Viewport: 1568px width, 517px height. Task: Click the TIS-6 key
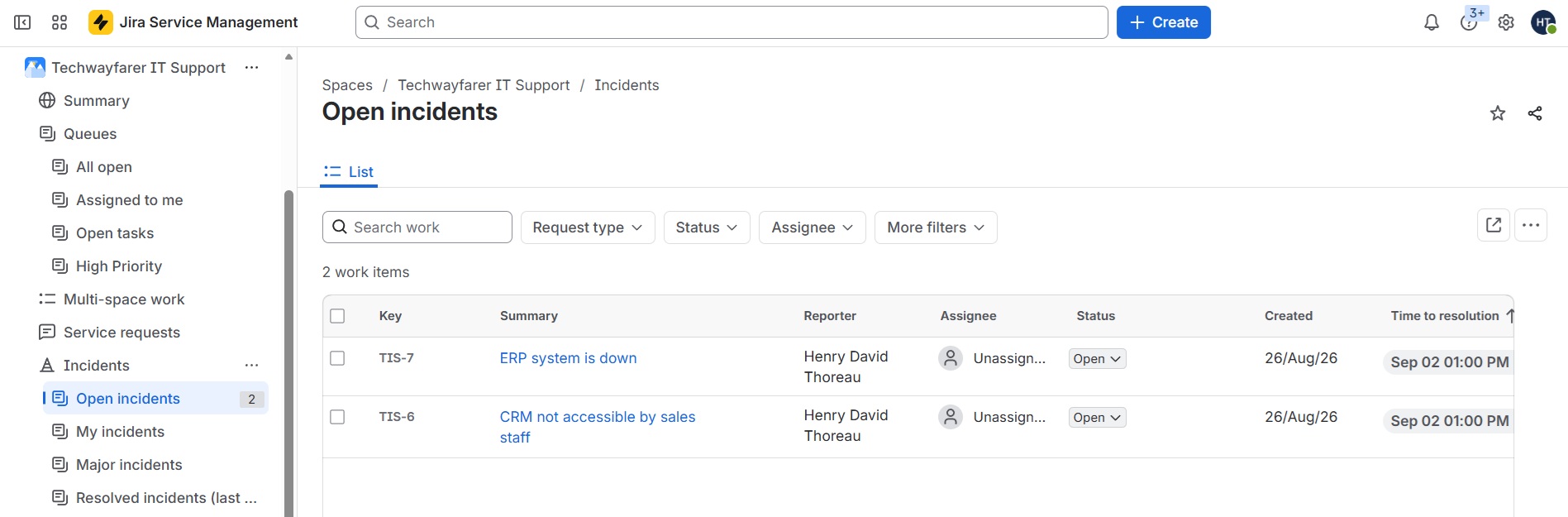[x=397, y=417]
